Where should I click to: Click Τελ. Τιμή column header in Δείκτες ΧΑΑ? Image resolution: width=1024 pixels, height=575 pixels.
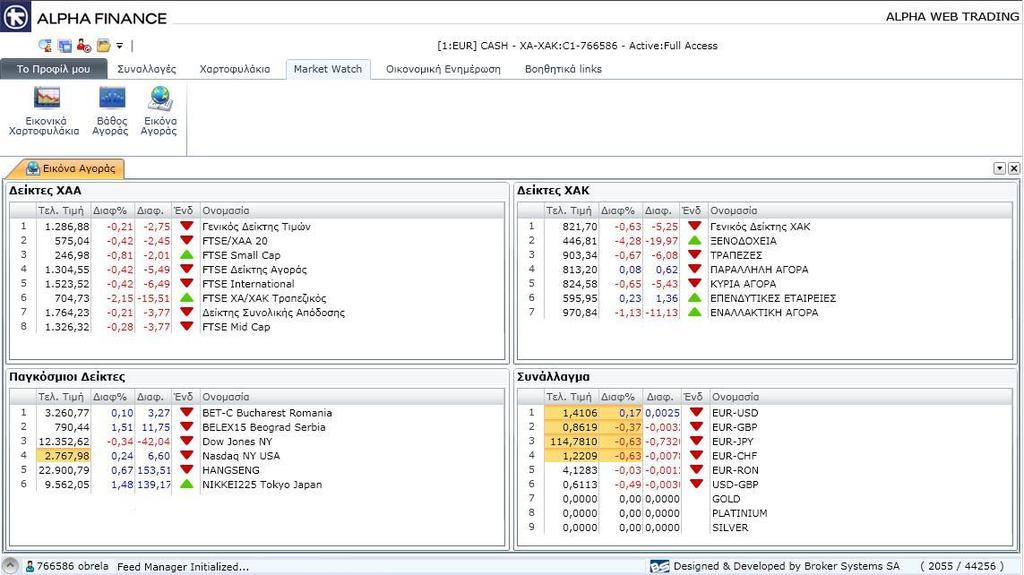pyautogui.click(x=61, y=210)
